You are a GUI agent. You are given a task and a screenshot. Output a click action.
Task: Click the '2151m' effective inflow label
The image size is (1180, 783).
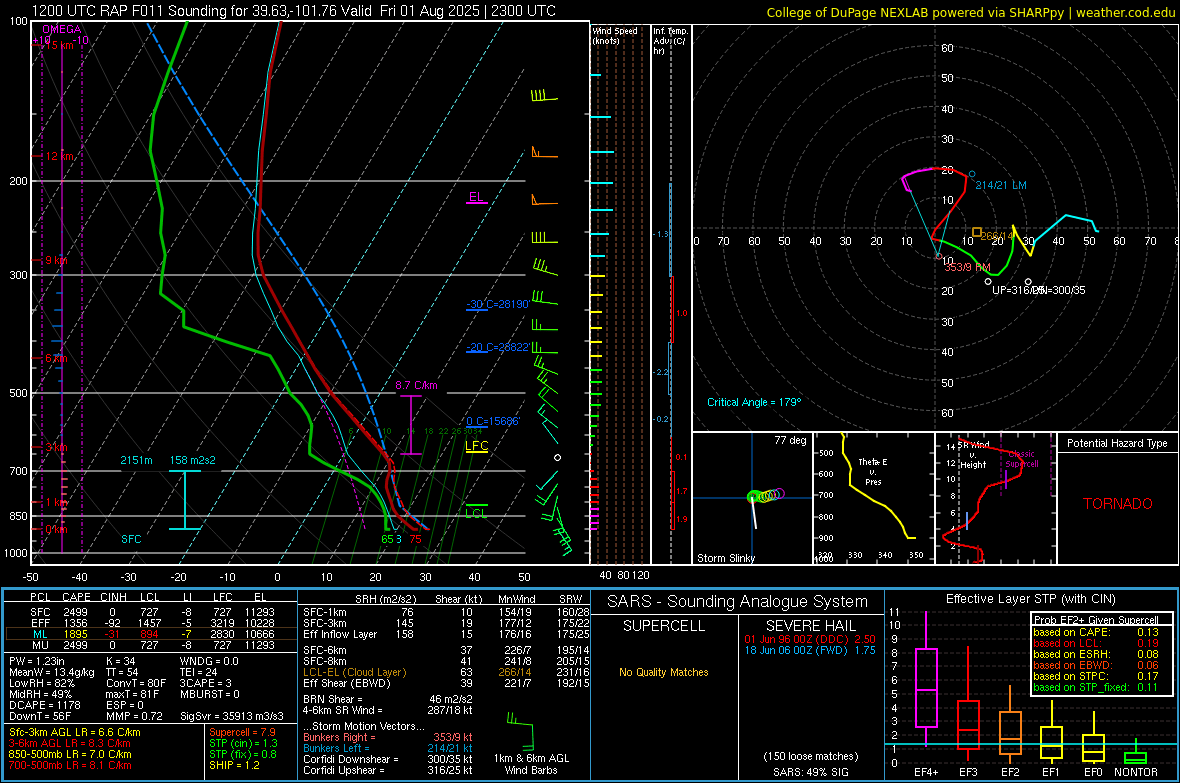tap(136, 460)
